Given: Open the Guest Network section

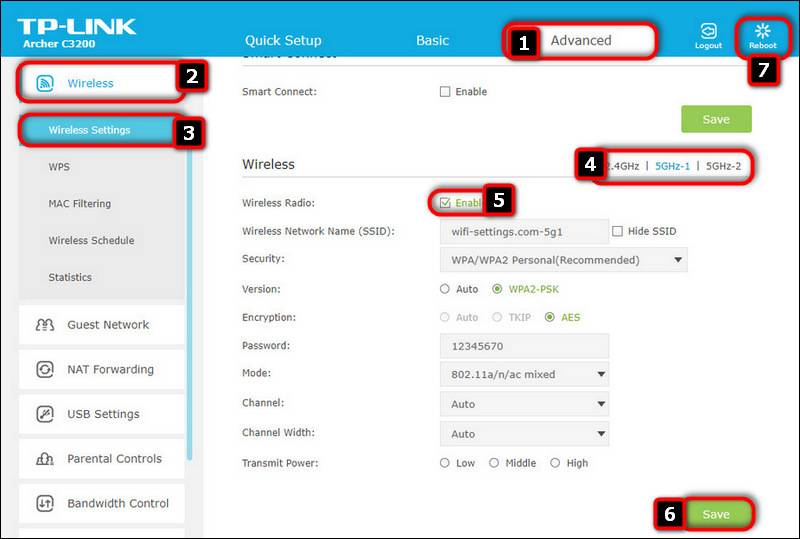Looking at the screenshot, I should tap(102, 325).
